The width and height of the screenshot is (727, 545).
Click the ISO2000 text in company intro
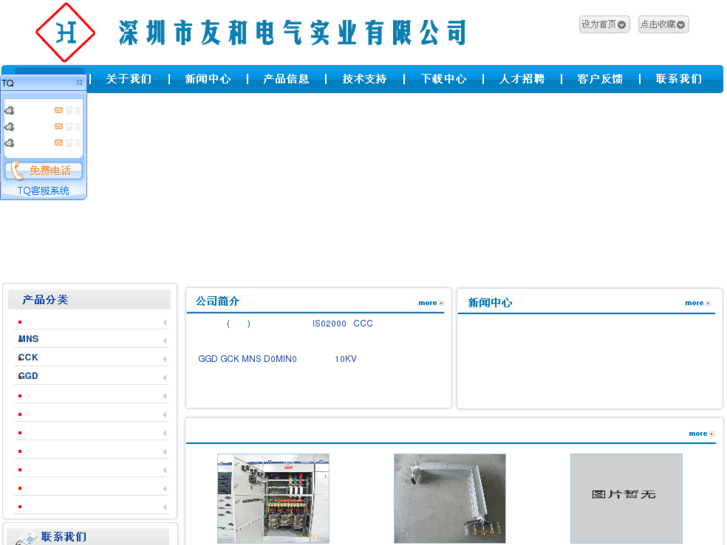pyautogui.click(x=329, y=324)
